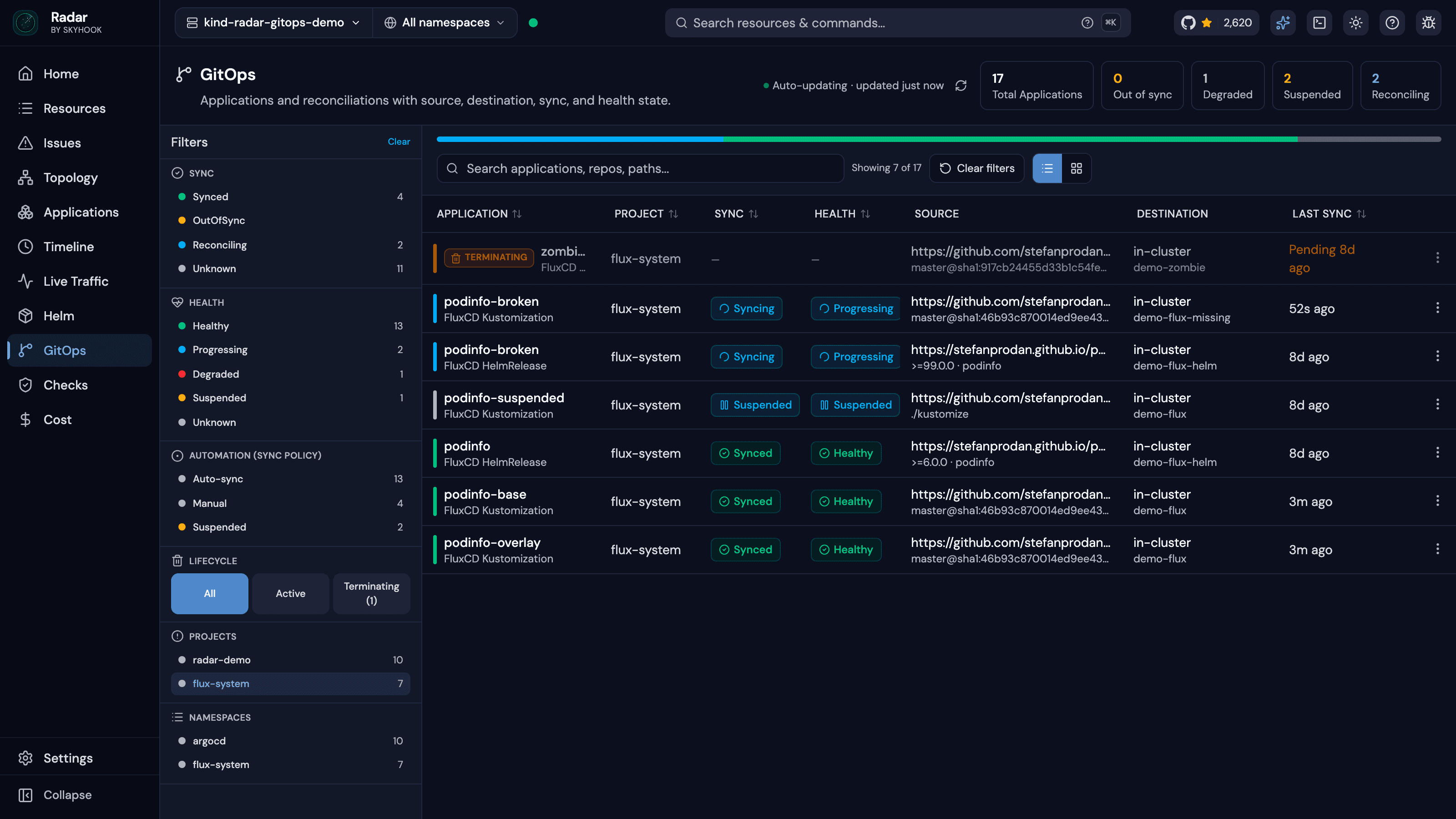1456x819 pixels.
Task: Click the green synced segment of status bar
Action: click(1010, 139)
